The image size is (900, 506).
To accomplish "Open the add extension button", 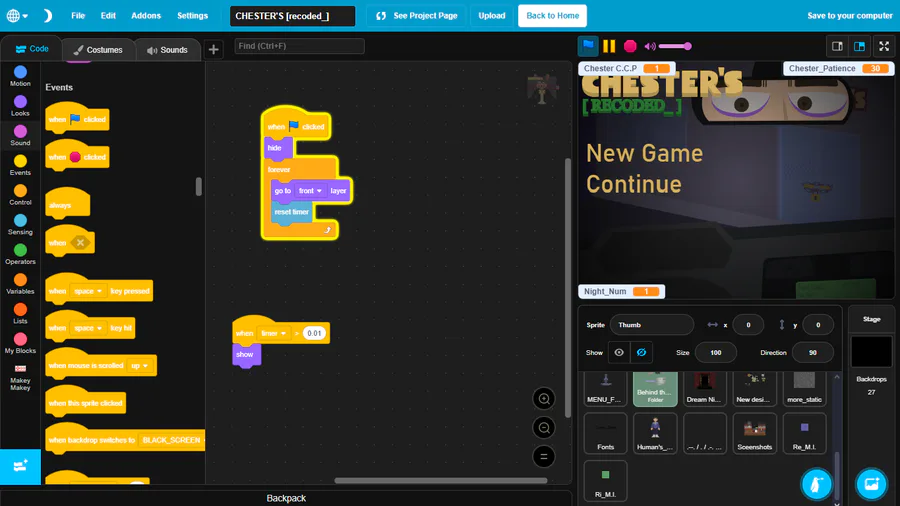I will pyautogui.click(x=20, y=466).
